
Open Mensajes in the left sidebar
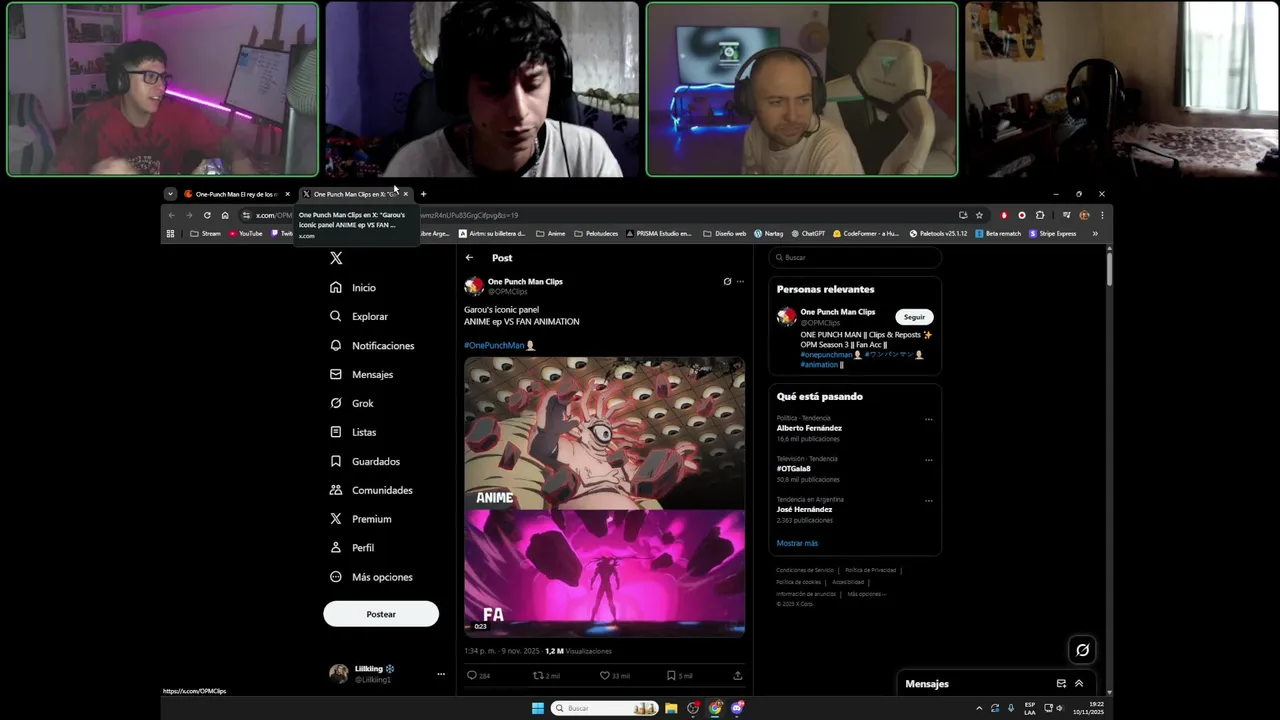tap(361, 374)
